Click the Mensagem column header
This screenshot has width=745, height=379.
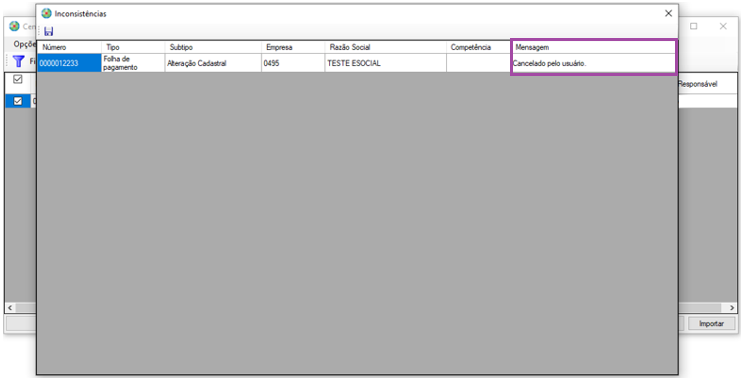pos(593,47)
